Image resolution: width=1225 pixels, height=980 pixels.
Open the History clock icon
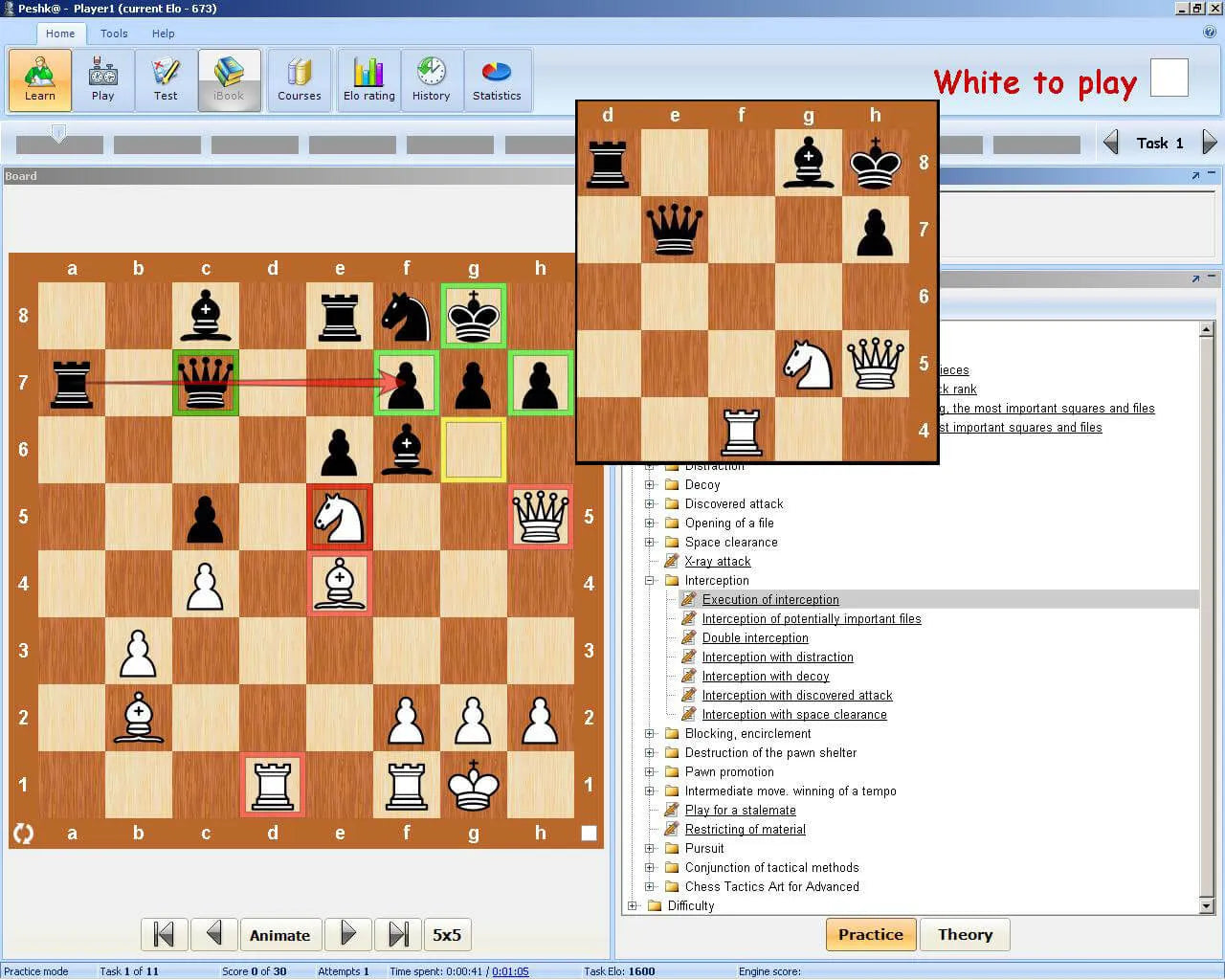(x=432, y=80)
